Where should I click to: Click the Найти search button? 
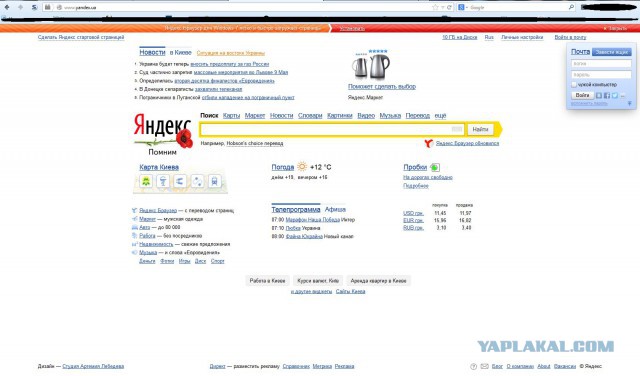[x=480, y=129]
